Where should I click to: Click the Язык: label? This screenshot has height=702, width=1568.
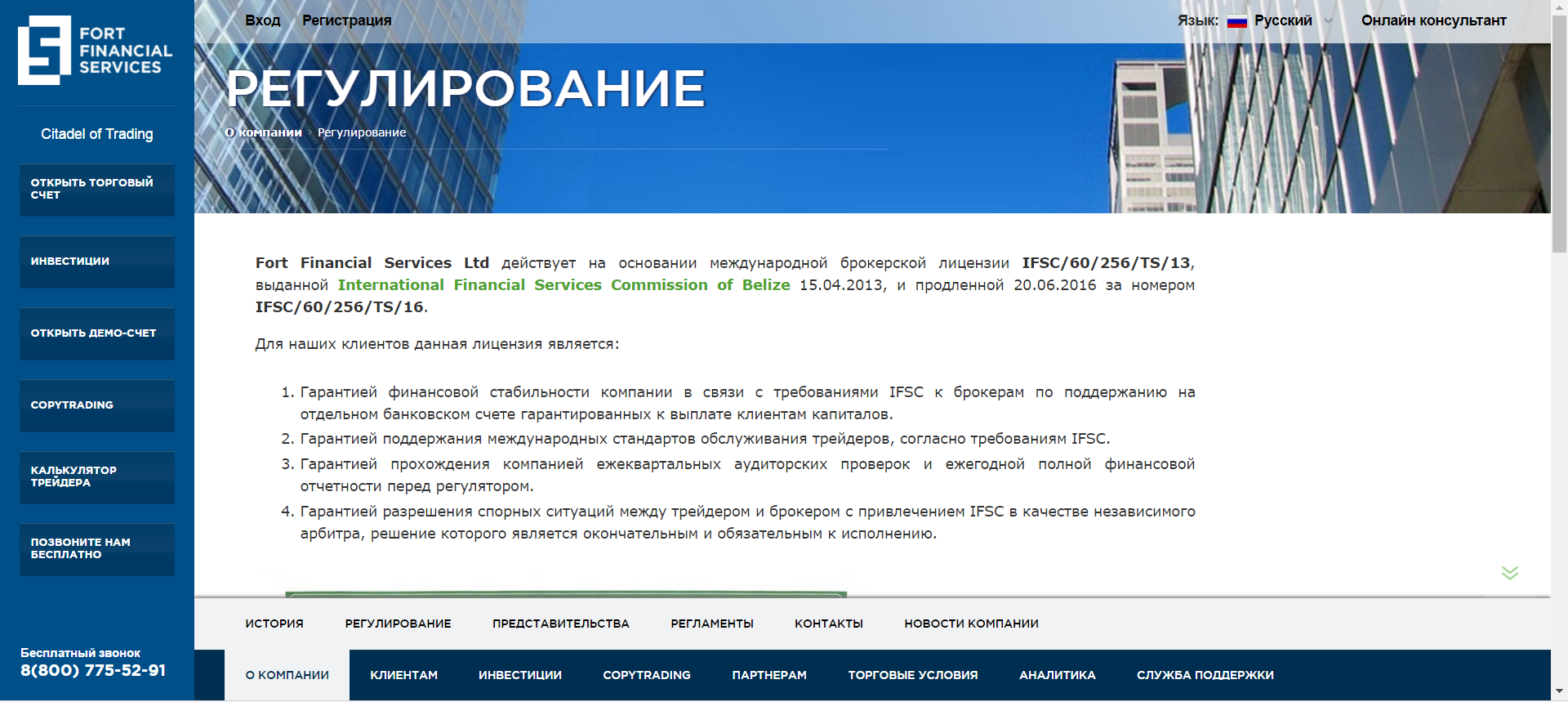tap(1198, 20)
